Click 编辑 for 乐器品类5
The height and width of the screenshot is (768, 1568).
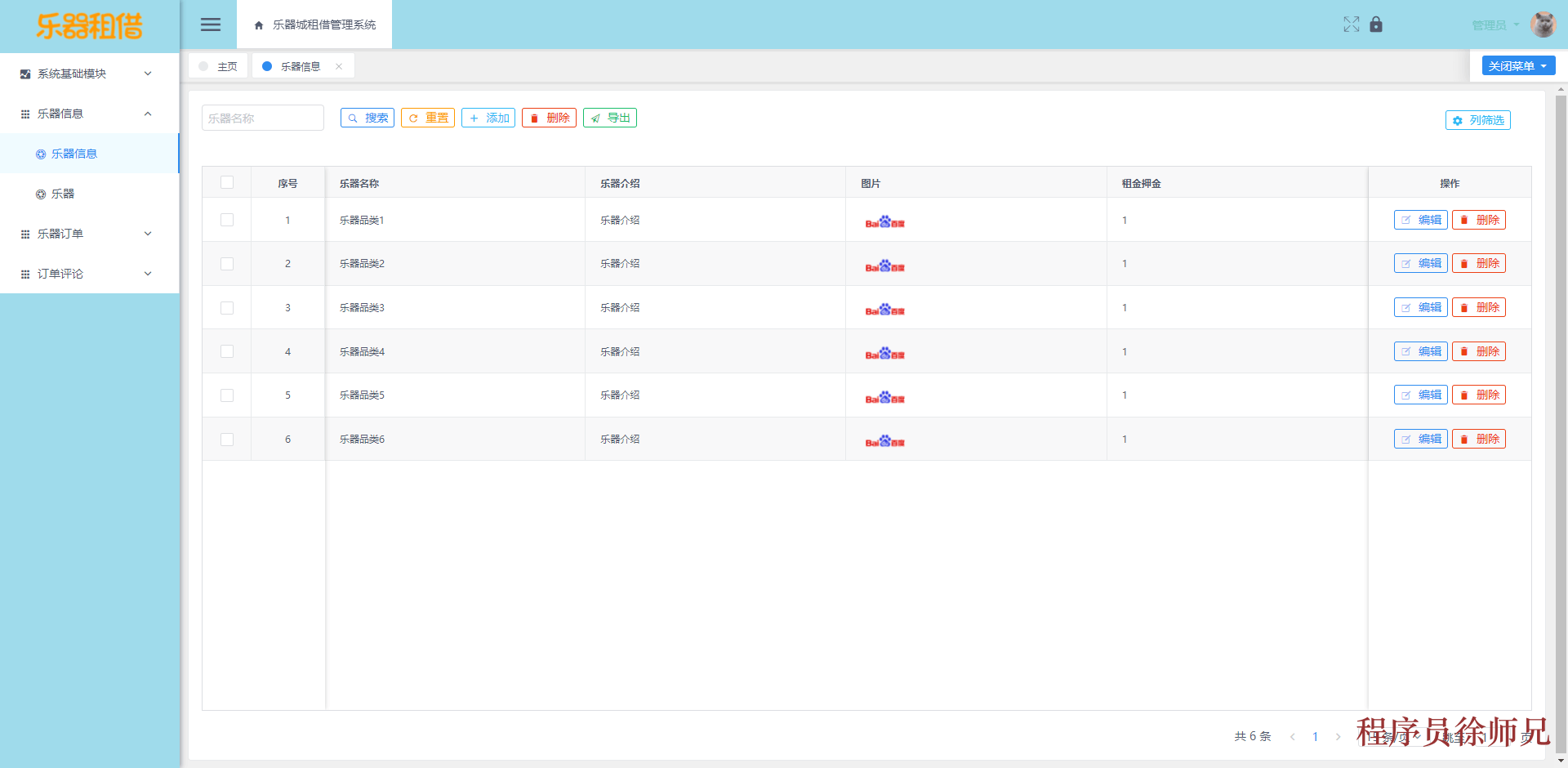pyautogui.click(x=1420, y=395)
